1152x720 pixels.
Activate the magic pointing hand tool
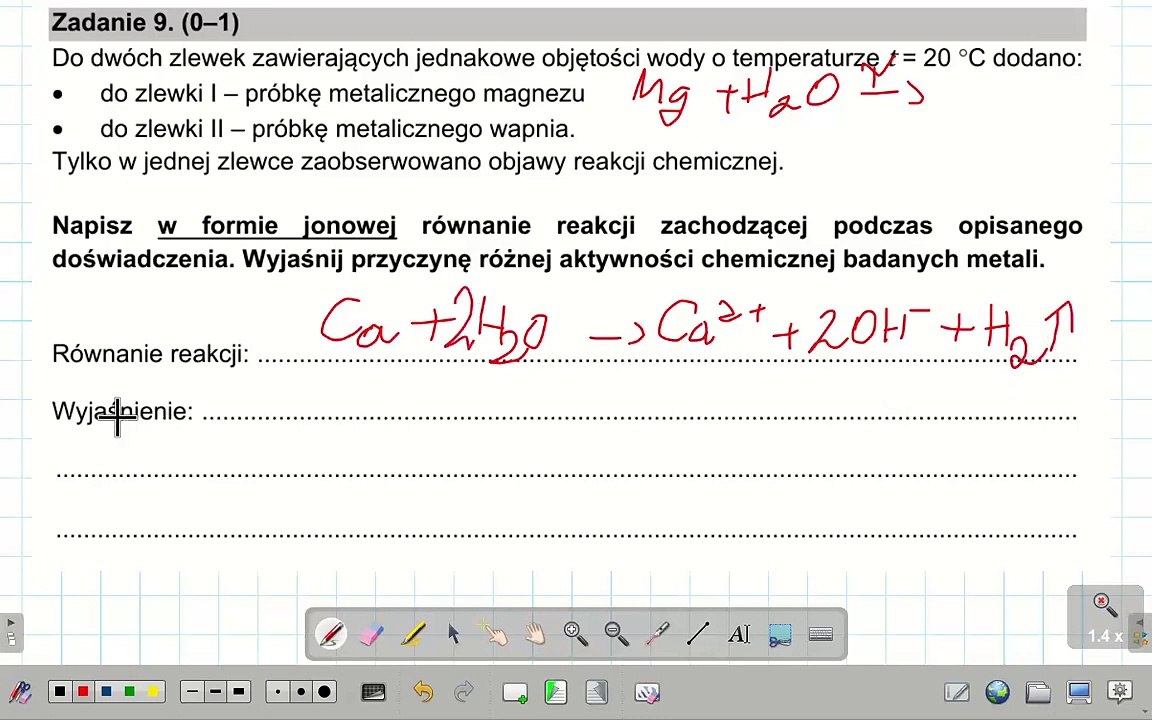(494, 633)
